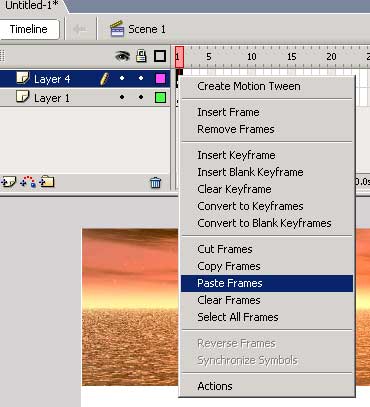Click the padlock icon to lock all layers

(x=141, y=56)
